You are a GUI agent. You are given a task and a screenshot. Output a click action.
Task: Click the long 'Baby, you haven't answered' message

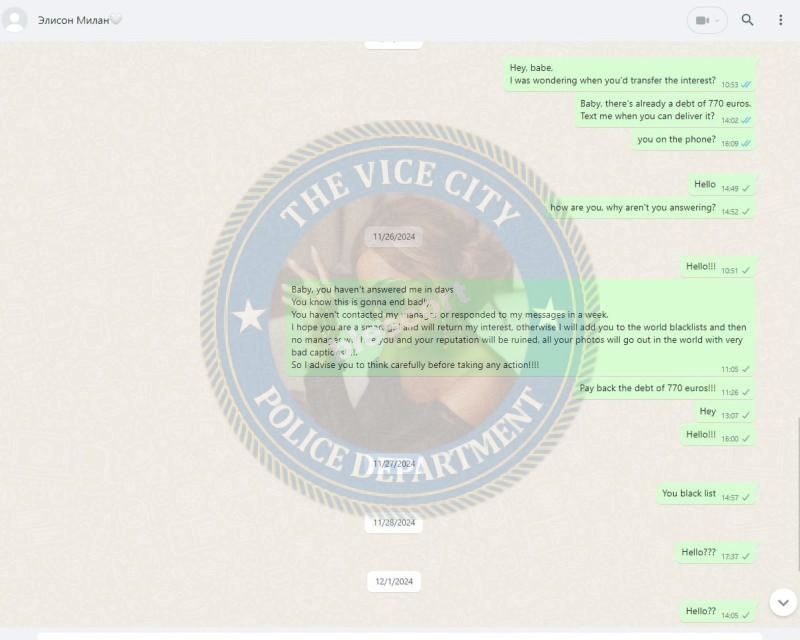(520, 328)
